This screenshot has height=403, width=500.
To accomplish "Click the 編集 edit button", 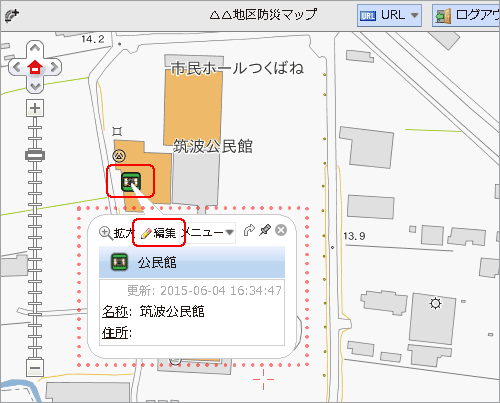I will coord(159,233).
